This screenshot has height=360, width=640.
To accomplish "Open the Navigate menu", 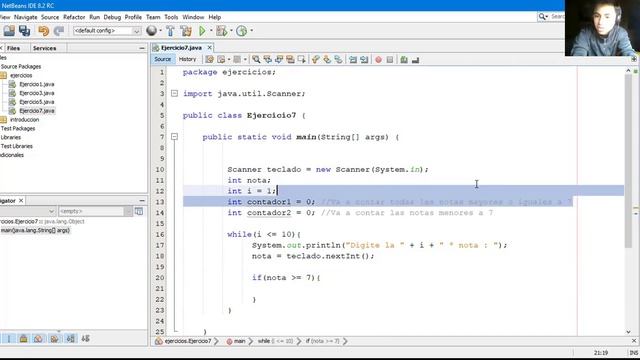I will [25, 17].
